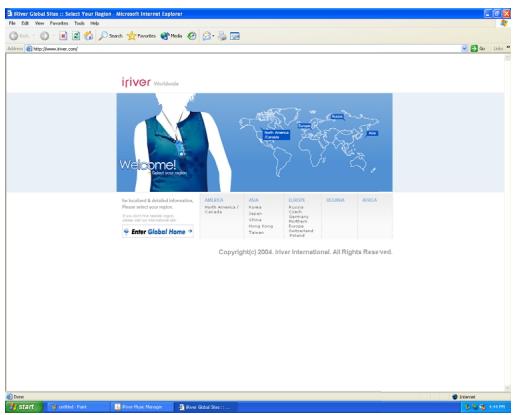Open the Tools menu

click(79, 23)
